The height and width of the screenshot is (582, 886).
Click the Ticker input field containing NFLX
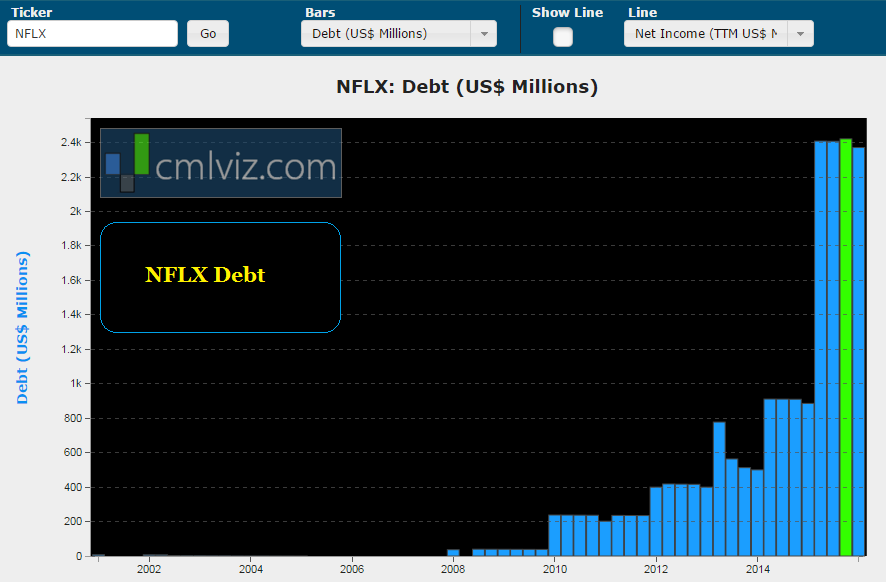coord(93,34)
